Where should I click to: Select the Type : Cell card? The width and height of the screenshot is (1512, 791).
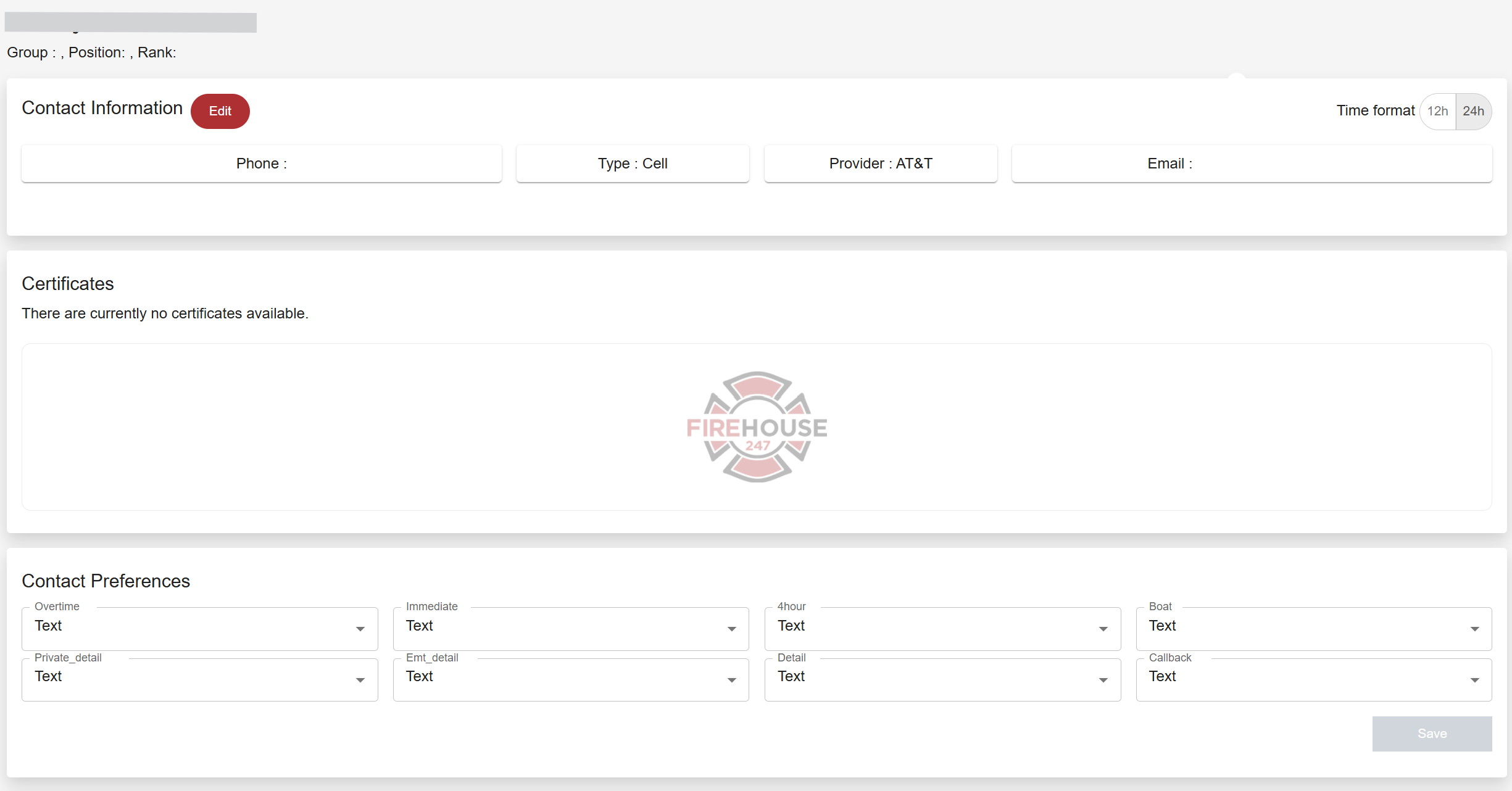pyautogui.click(x=633, y=164)
